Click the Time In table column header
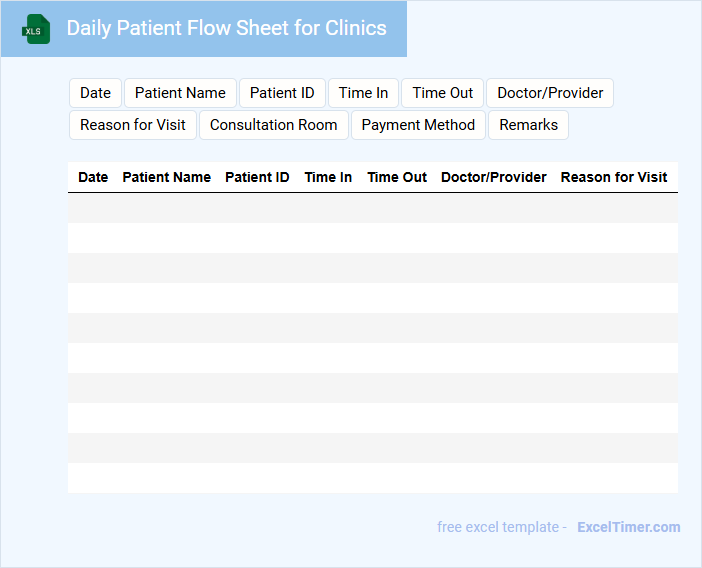Screen dimensions: 702x568 pyautogui.click(x=328, y=177)
